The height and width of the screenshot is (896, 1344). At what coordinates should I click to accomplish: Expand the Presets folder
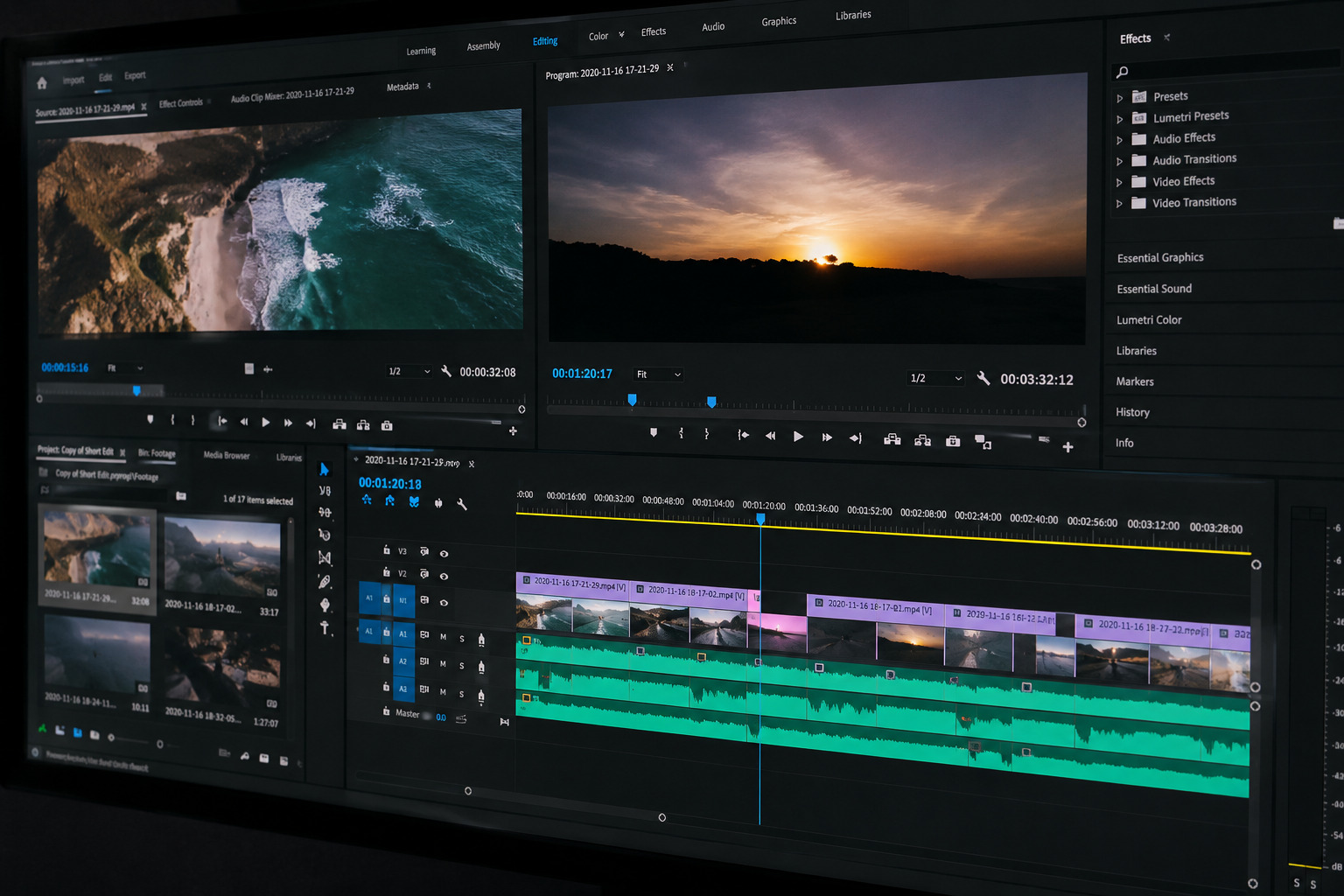1119,98
